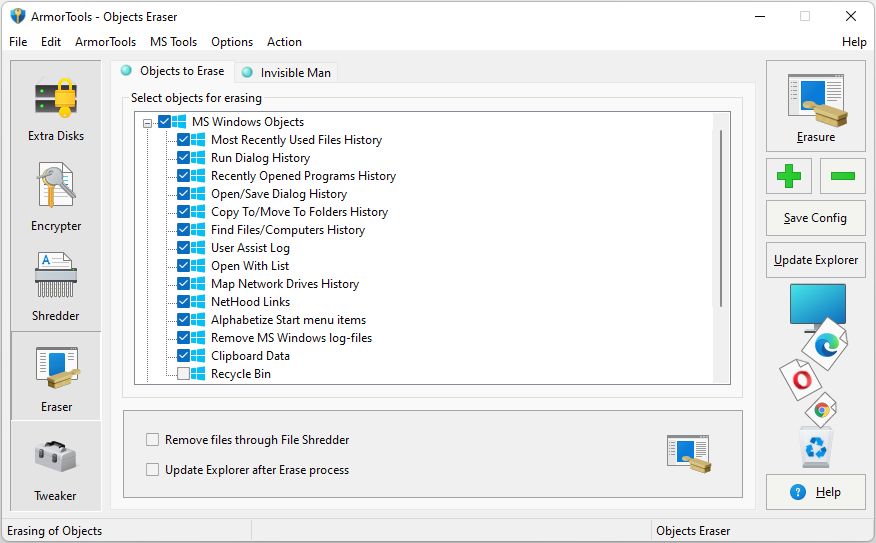Open the MS Tools menu
The image size is (876, 543).
pos(173,42)
